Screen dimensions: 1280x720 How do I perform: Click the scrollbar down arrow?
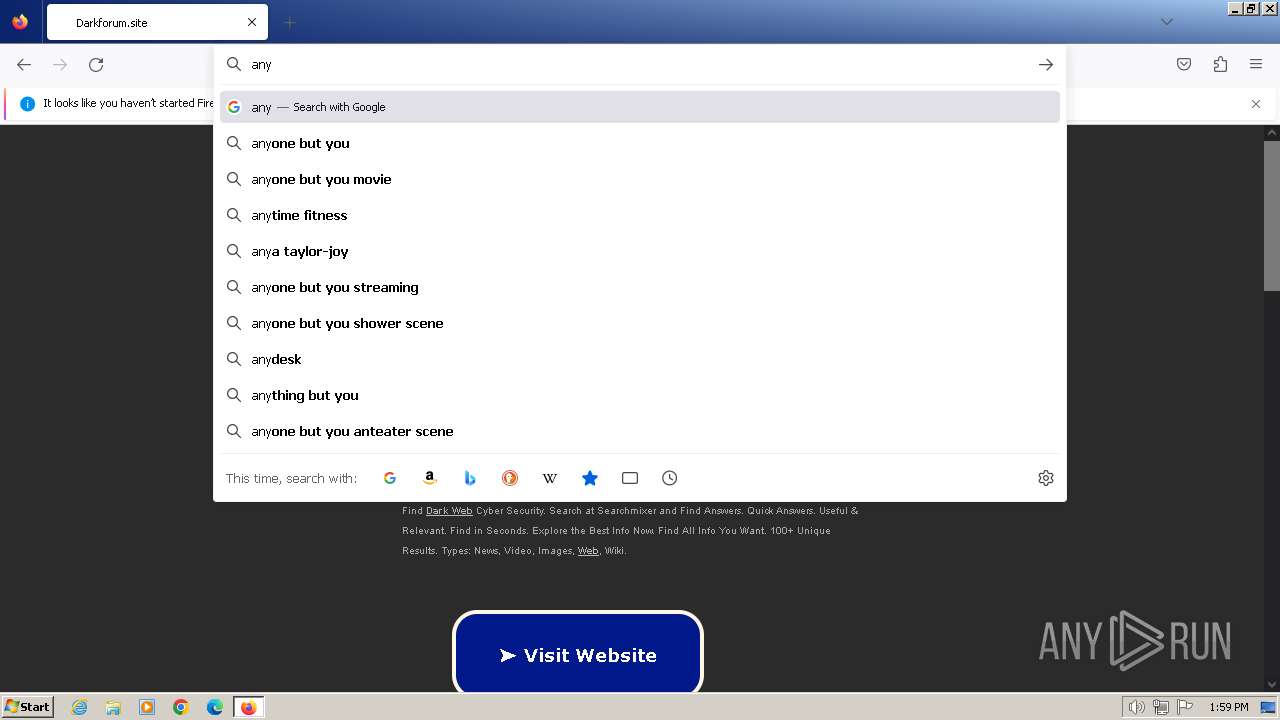coord(1272,685)
